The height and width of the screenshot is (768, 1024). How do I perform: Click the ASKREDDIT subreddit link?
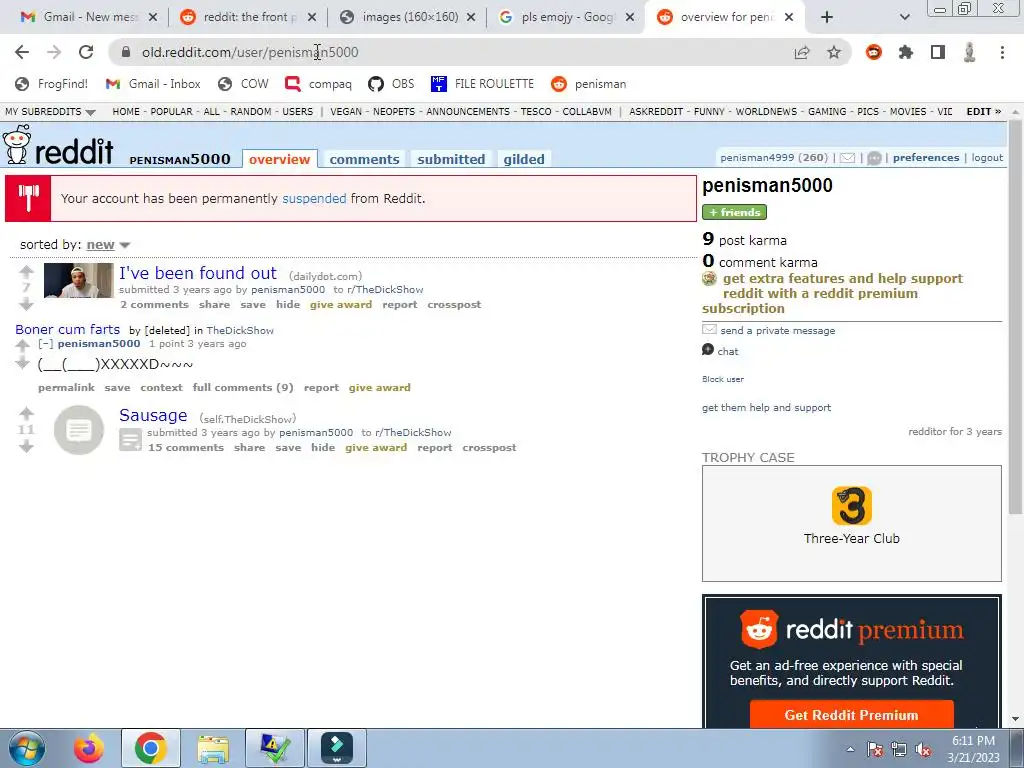point(656,112)
